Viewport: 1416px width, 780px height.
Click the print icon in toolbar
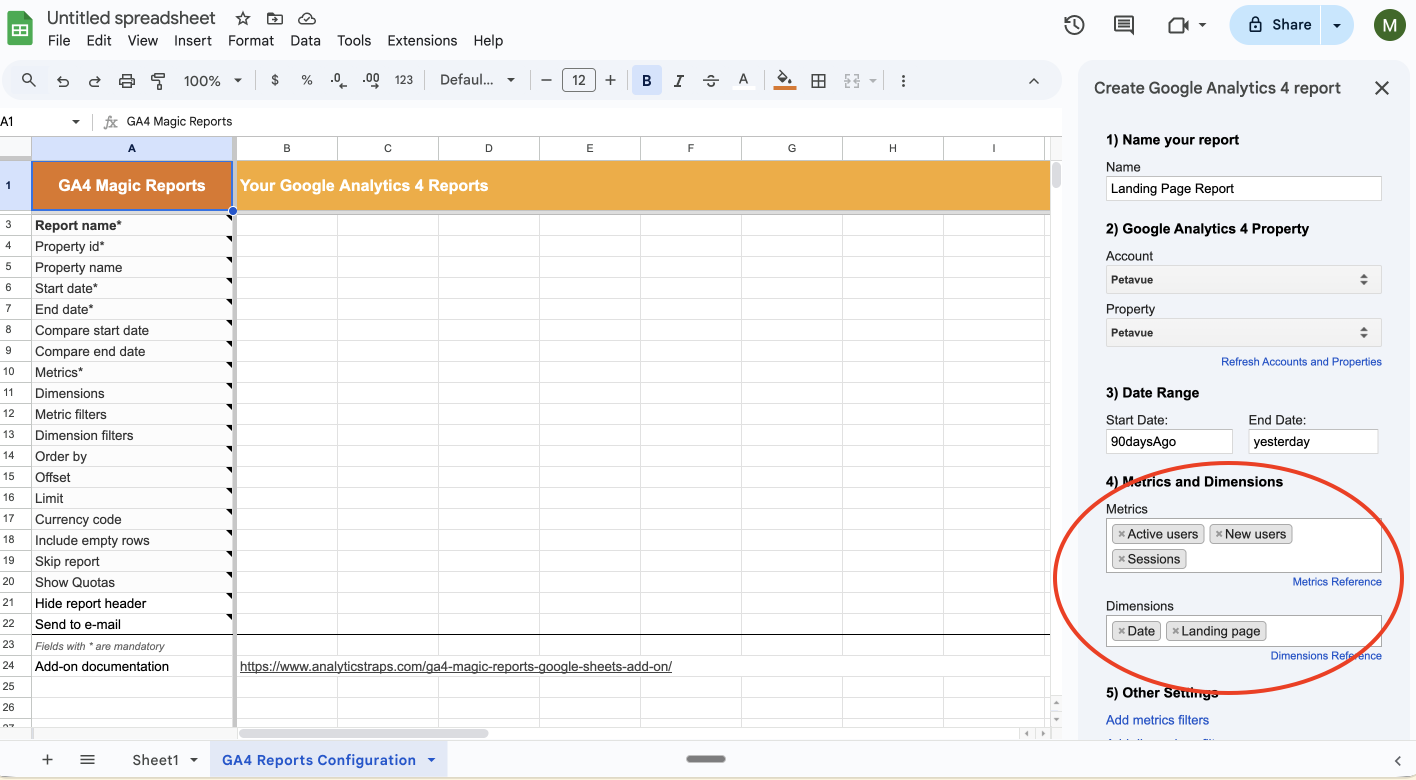(x=126, y=81)
